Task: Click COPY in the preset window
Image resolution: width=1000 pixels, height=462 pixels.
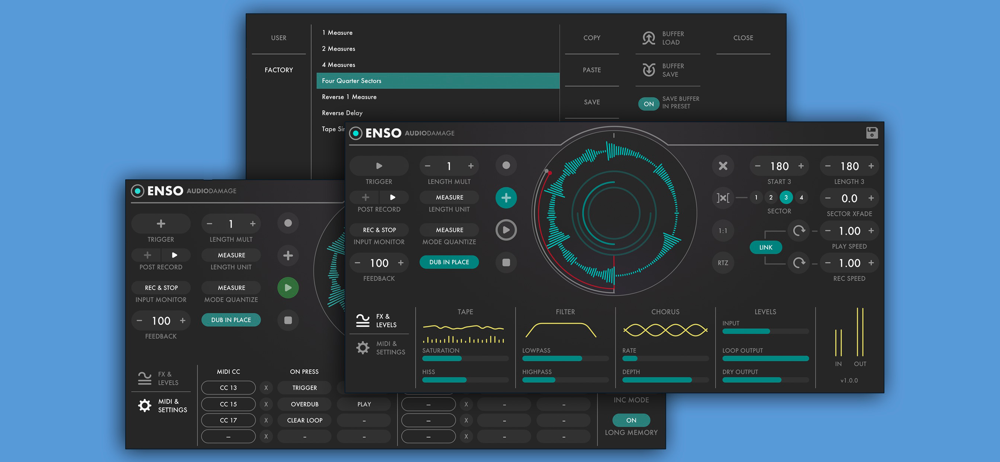Action: click(x=592, y=38)
